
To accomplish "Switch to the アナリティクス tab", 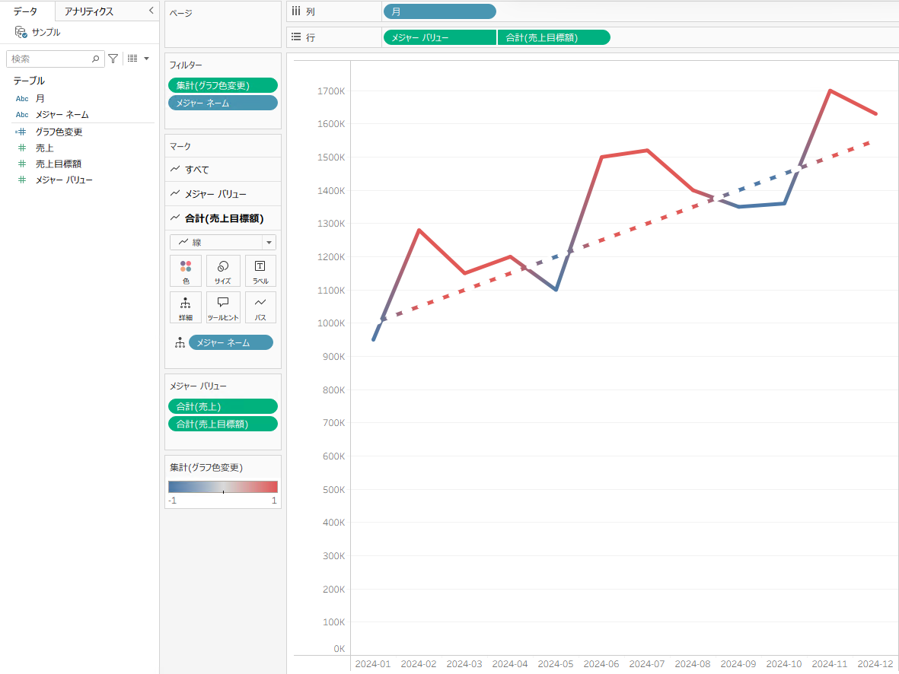I will tap(89, 11).
